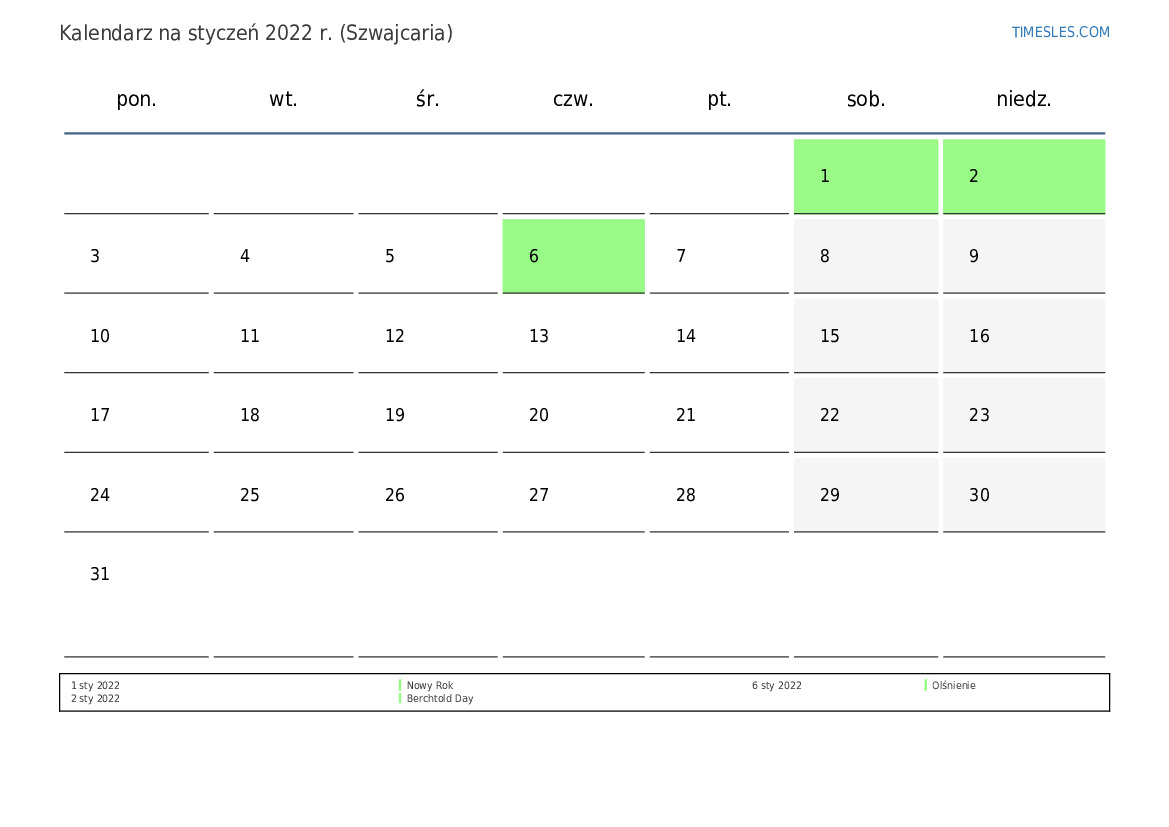
Task: Click the 'Olśnienie' holiday legend label
Action: click(953, 686)
